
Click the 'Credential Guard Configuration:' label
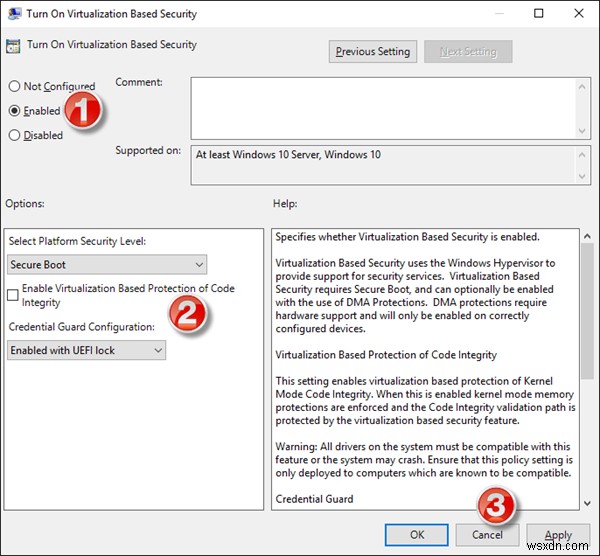82,327
